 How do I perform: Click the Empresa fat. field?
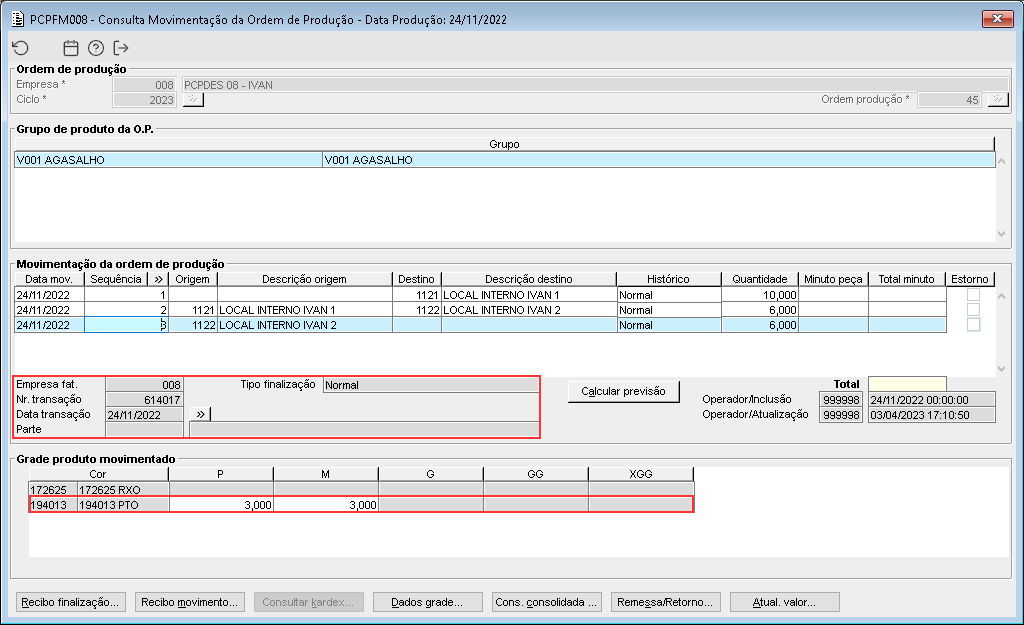[x=144, y=385]
